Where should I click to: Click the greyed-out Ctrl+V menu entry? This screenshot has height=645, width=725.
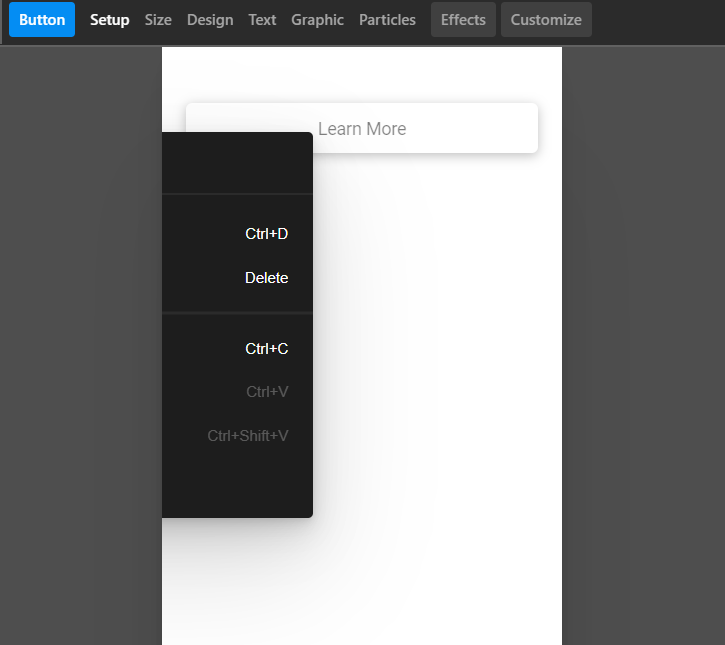pyautogui.click(x=238, y=392)
